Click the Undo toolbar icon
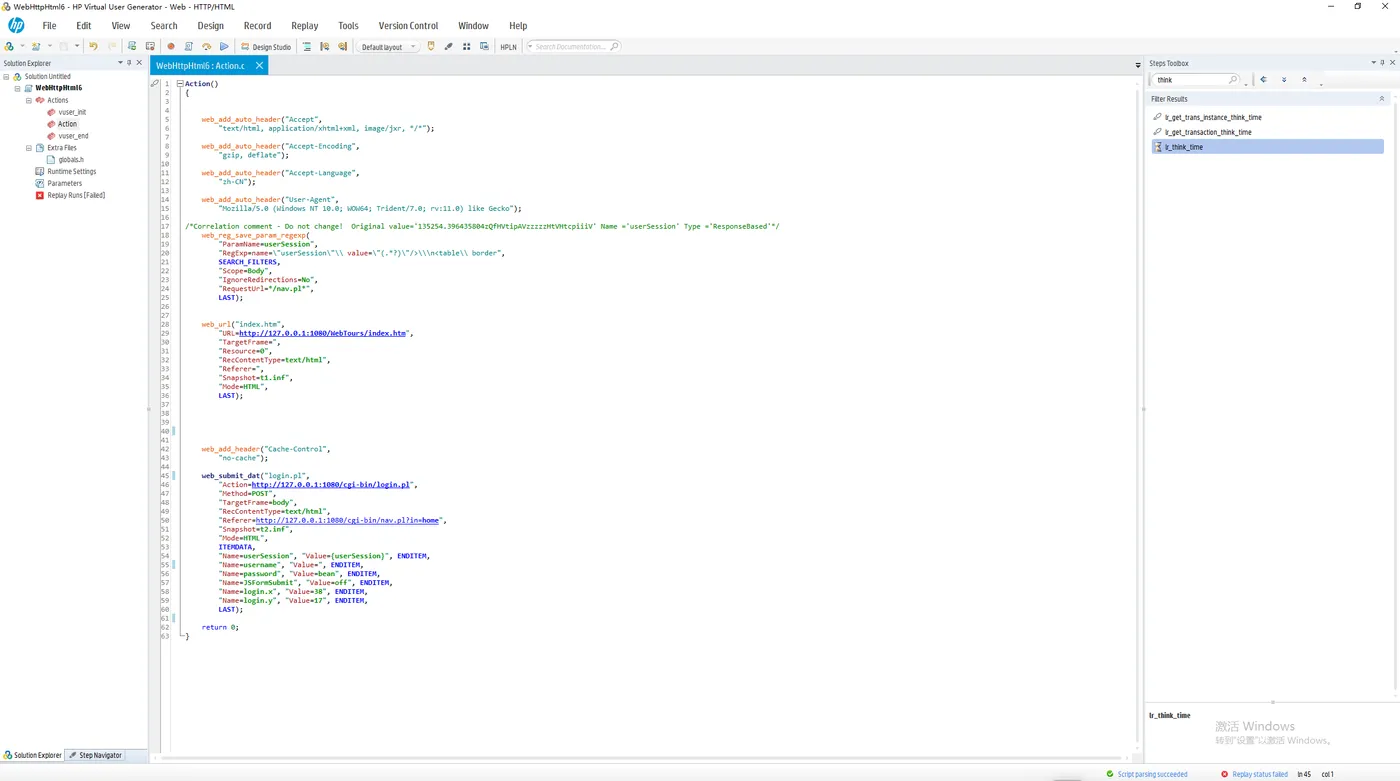Image resolution: width=1400 pixels, height=781 pixels. click(x=93, y=46)
